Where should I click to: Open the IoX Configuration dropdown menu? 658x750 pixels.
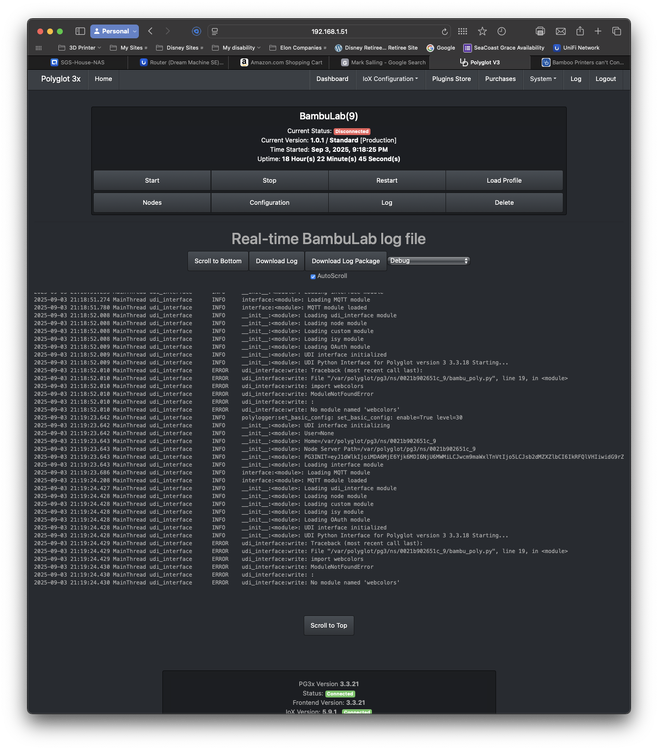pos(390,79)
